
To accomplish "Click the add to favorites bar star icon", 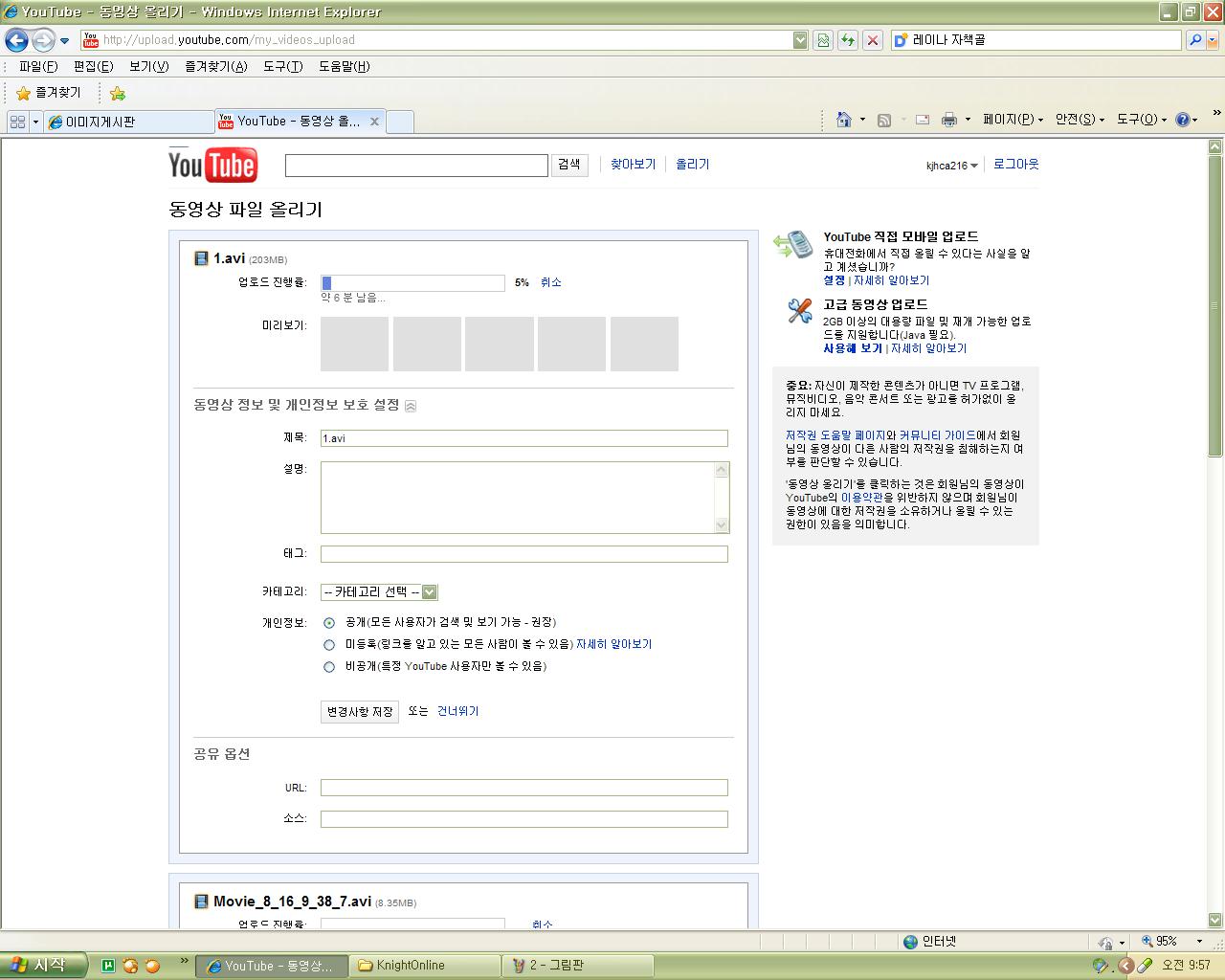I will (x=118, y=93).
